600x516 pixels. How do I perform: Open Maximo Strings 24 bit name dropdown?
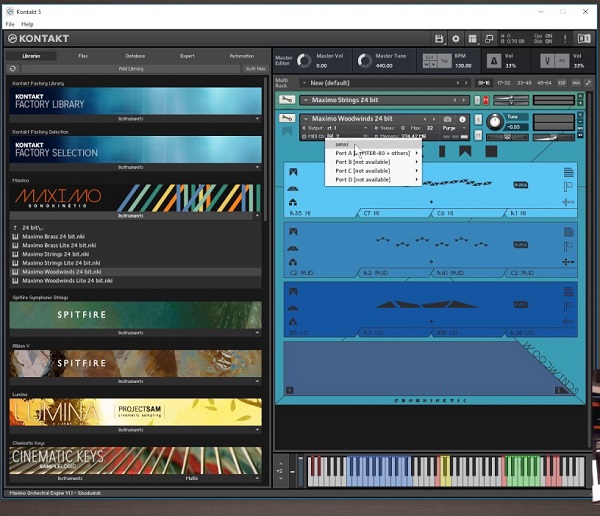point(306,100)
